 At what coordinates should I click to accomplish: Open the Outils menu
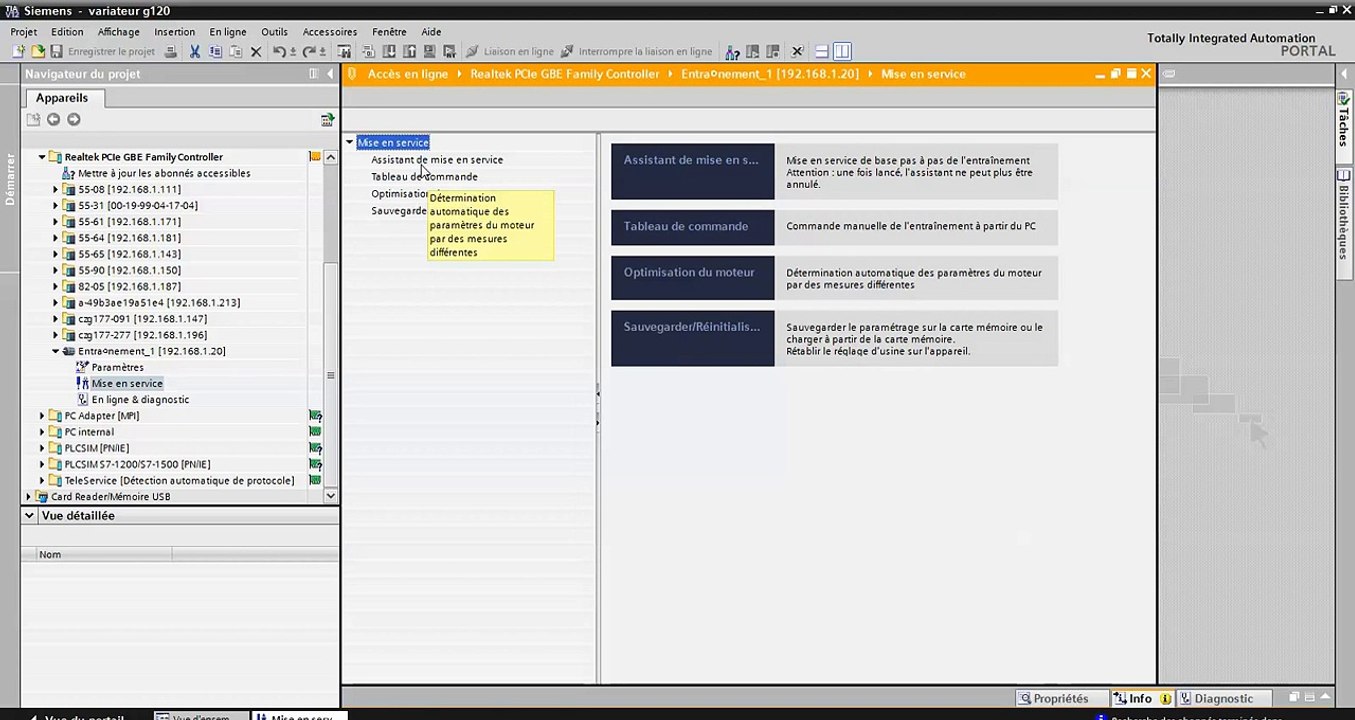coord(274,32)
